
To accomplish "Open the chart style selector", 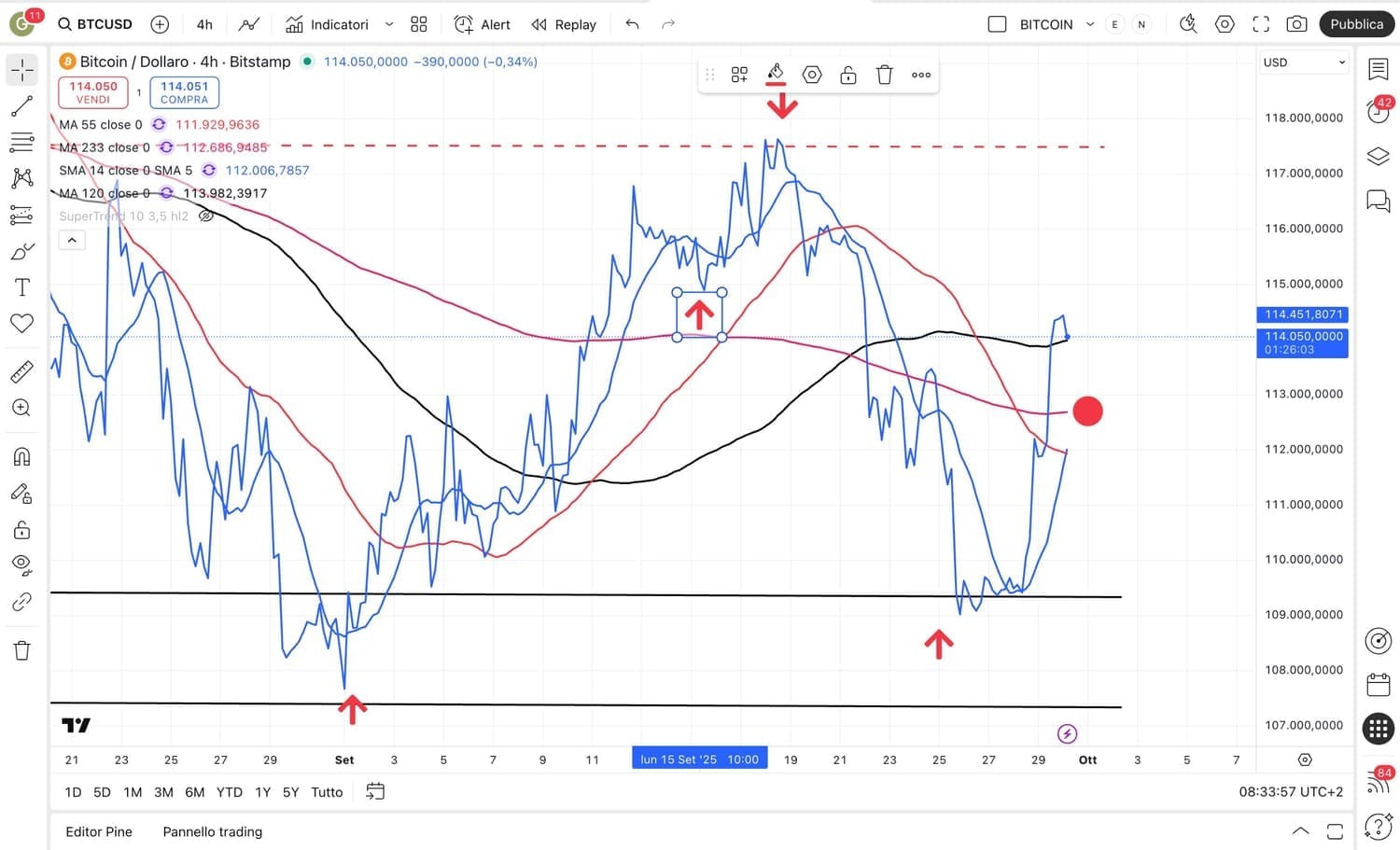I will (x=249, y=24).
